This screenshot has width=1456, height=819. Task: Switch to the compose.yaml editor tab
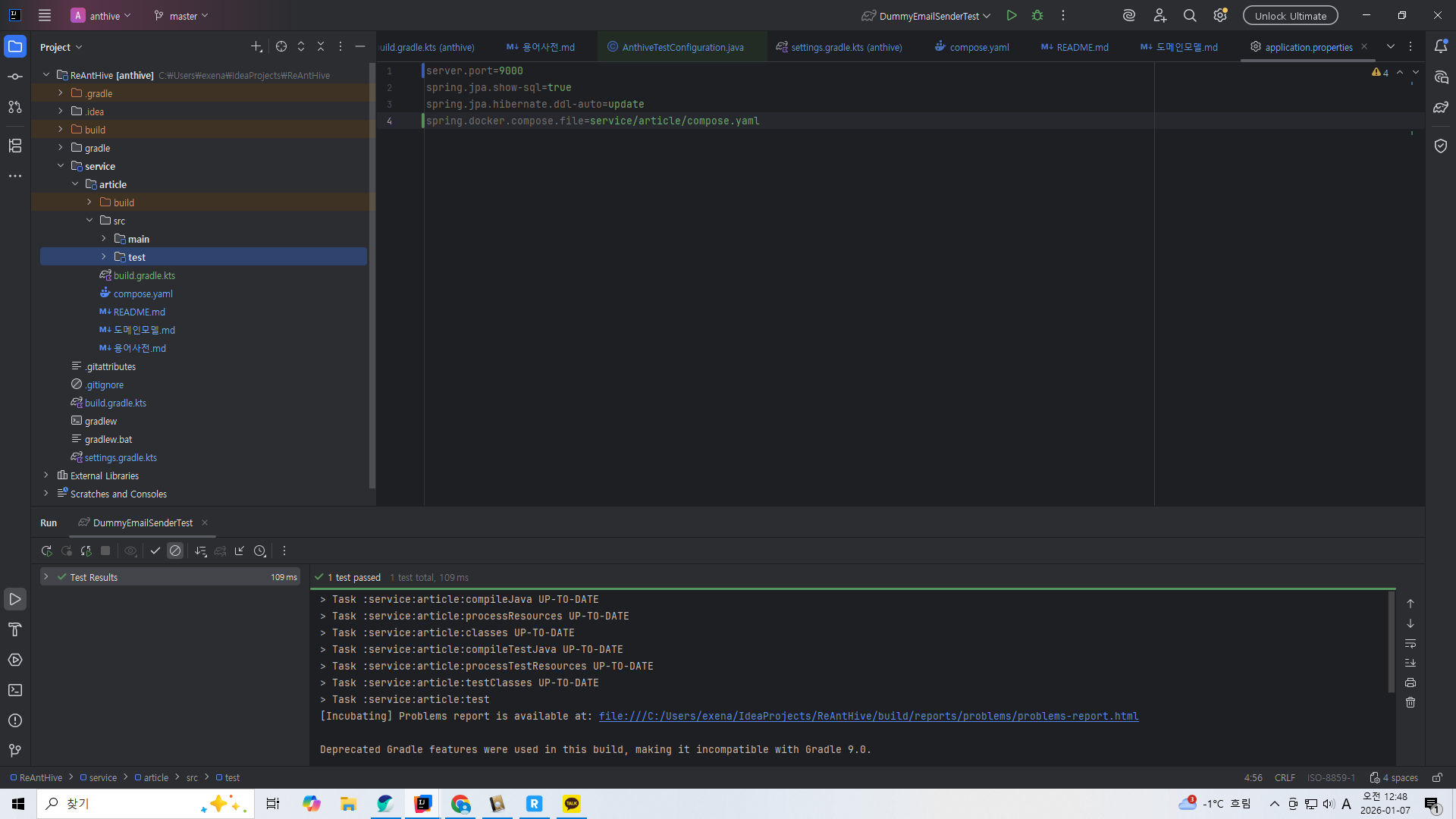coord(978,47)
